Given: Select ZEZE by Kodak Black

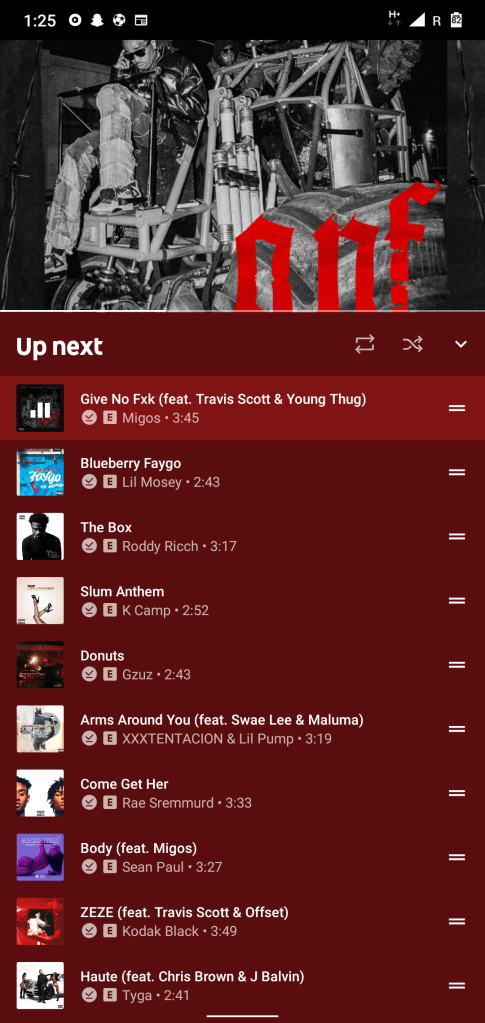Looking at the screenshot, I should [242, 921].
